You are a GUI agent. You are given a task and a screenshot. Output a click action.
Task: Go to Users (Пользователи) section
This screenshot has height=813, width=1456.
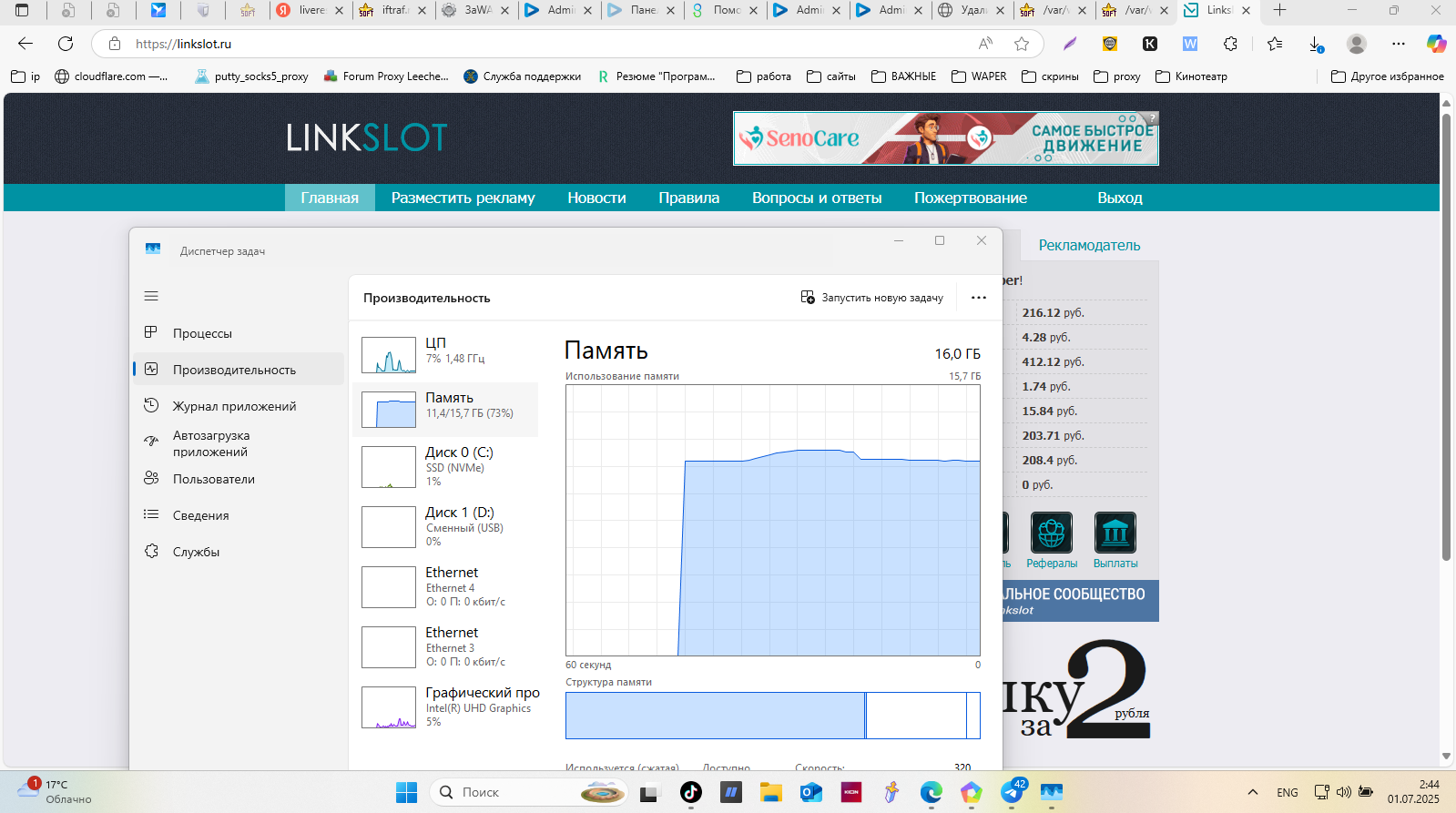click(x=213, y=479)
